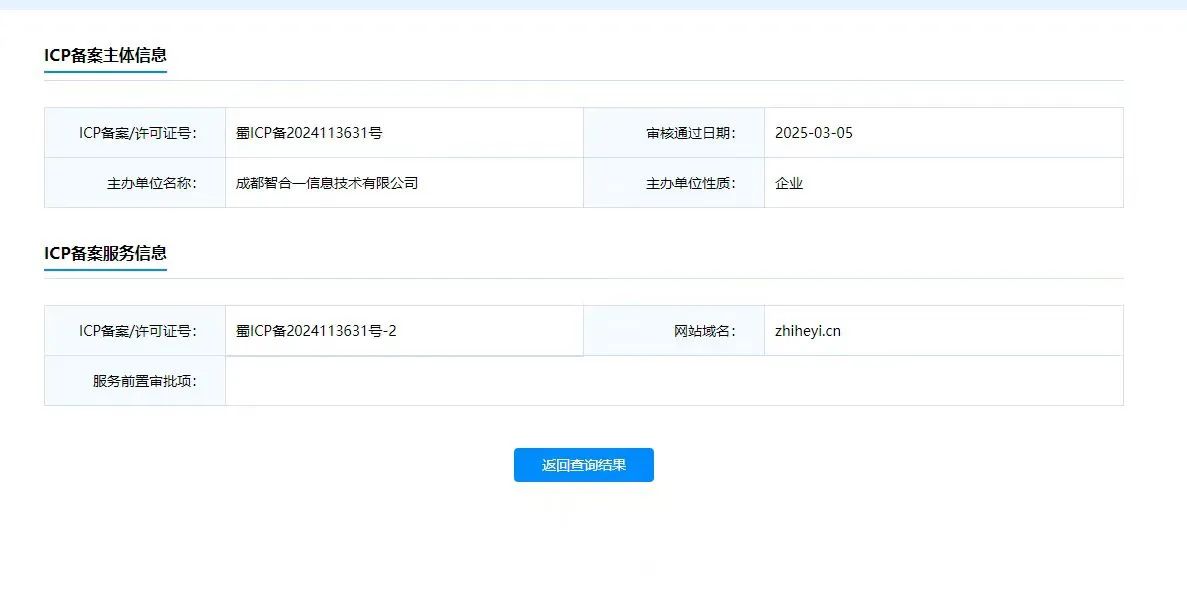
Task: Click approval date 2025-03-05
Action: coord(814,133)
